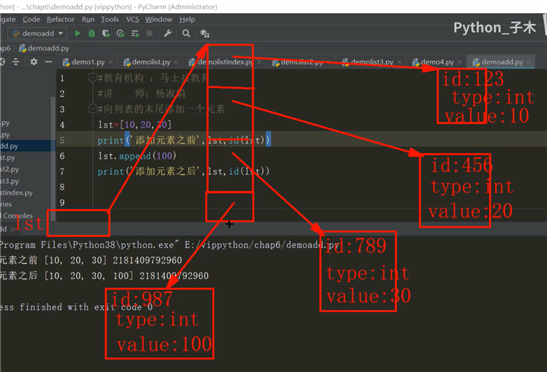Click the translate icon in the toolbar
547x372 pixels.
205,34
